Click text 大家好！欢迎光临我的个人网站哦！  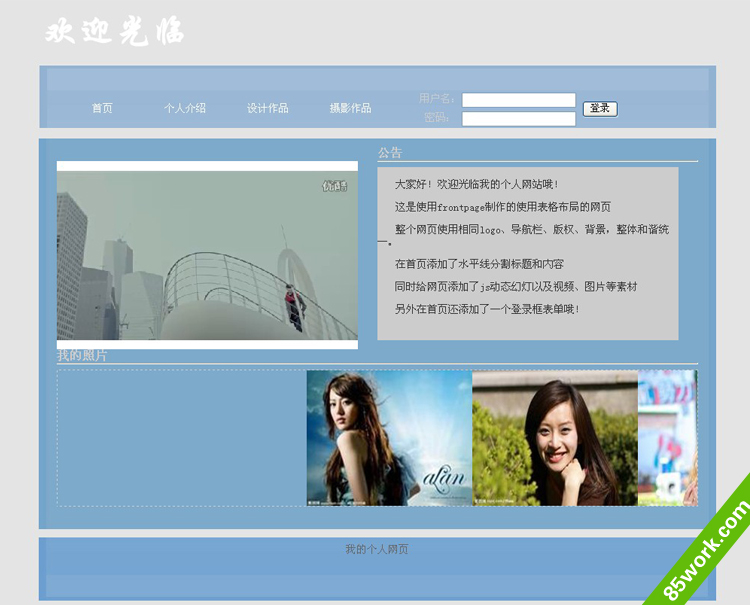point(477,184)
